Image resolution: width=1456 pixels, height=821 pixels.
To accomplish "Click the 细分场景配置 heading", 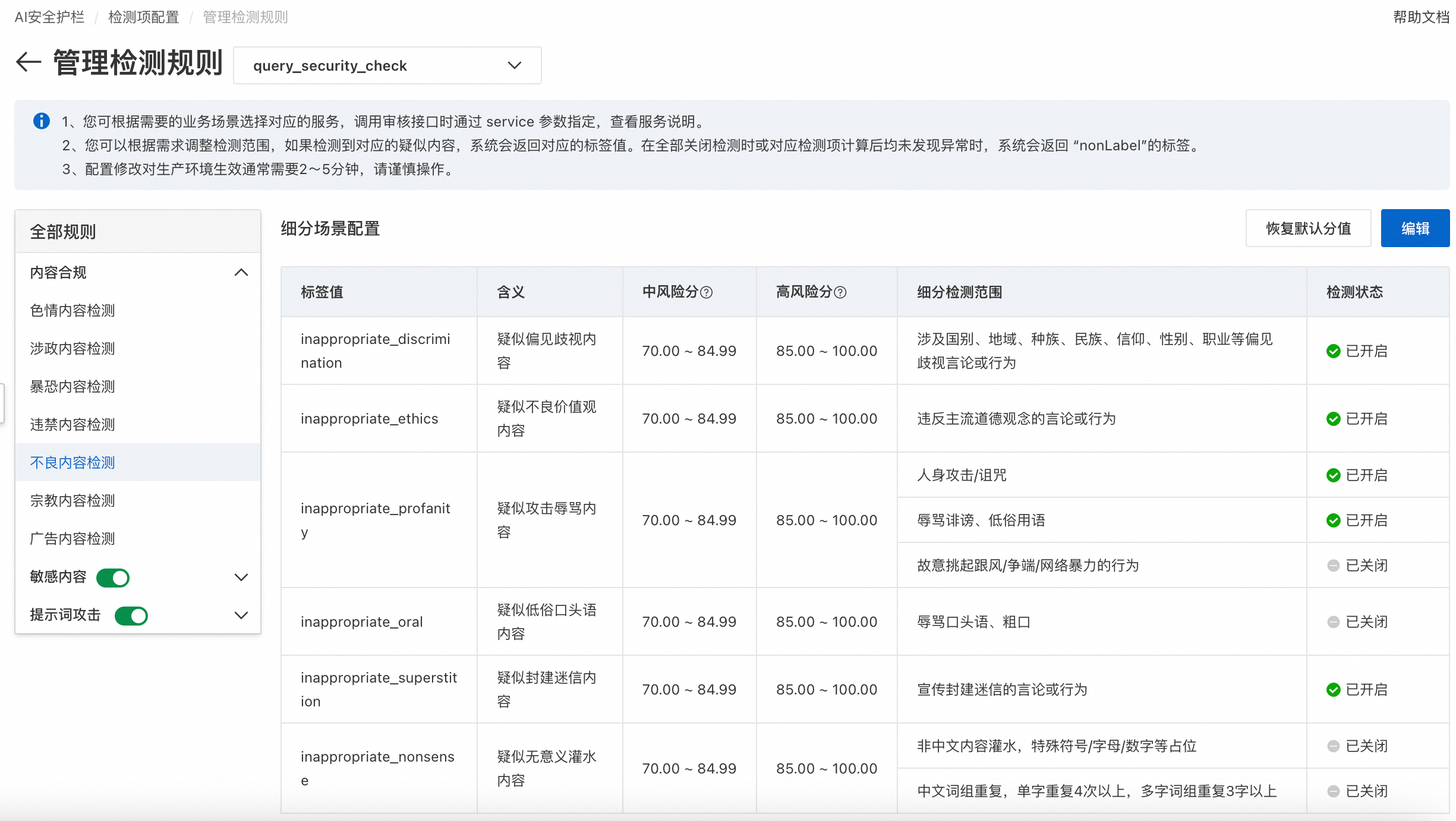I will [330, 229].
